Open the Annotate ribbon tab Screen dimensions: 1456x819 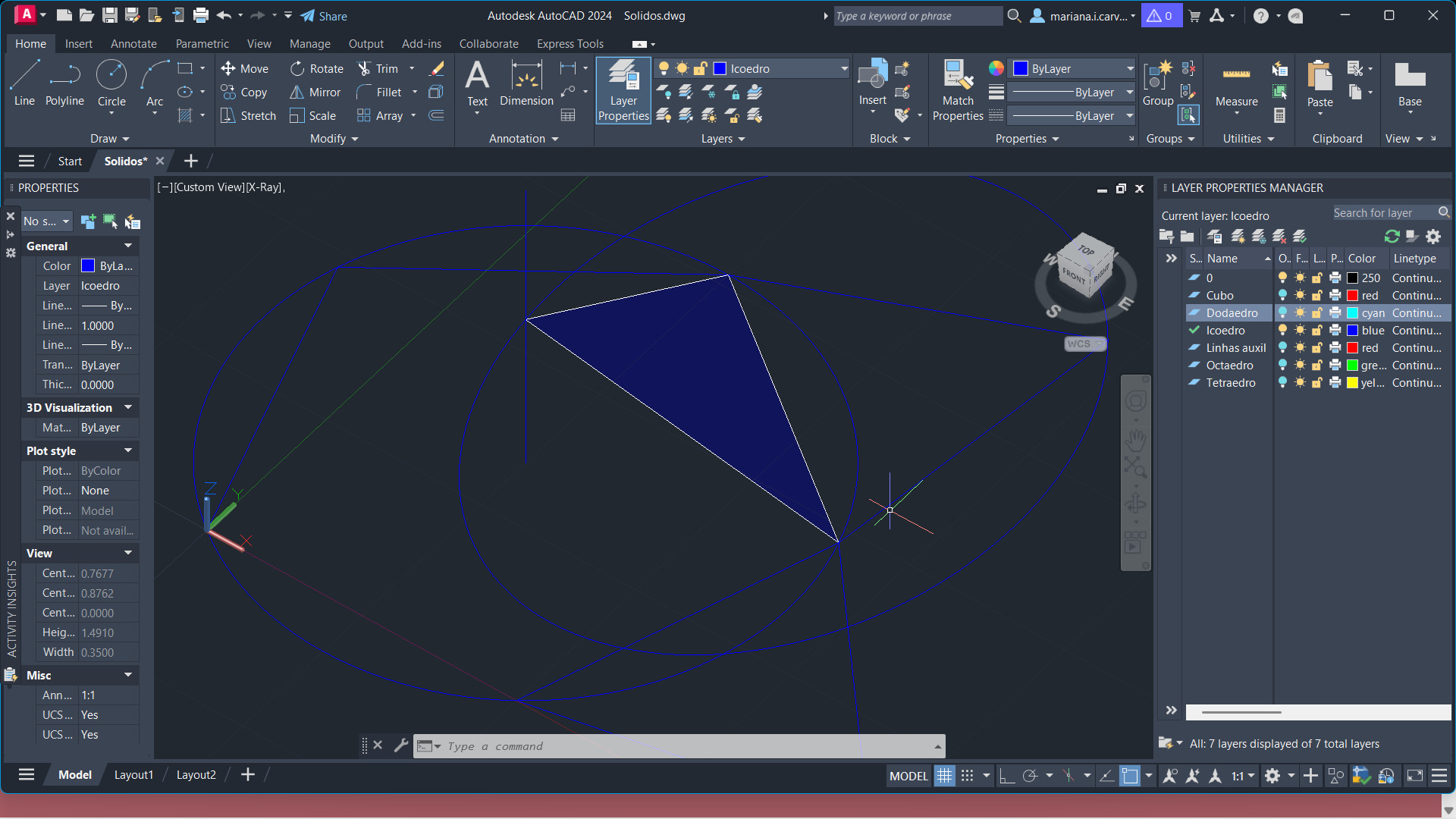(133, 44)
